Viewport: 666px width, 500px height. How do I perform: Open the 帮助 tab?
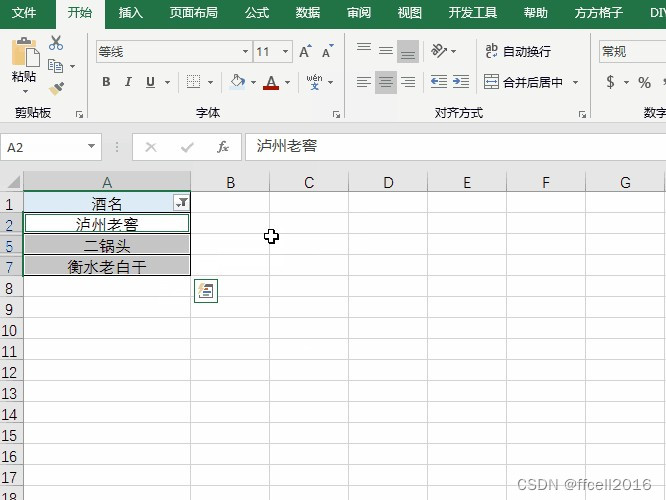pyautogui.click(x=535, y=13)
